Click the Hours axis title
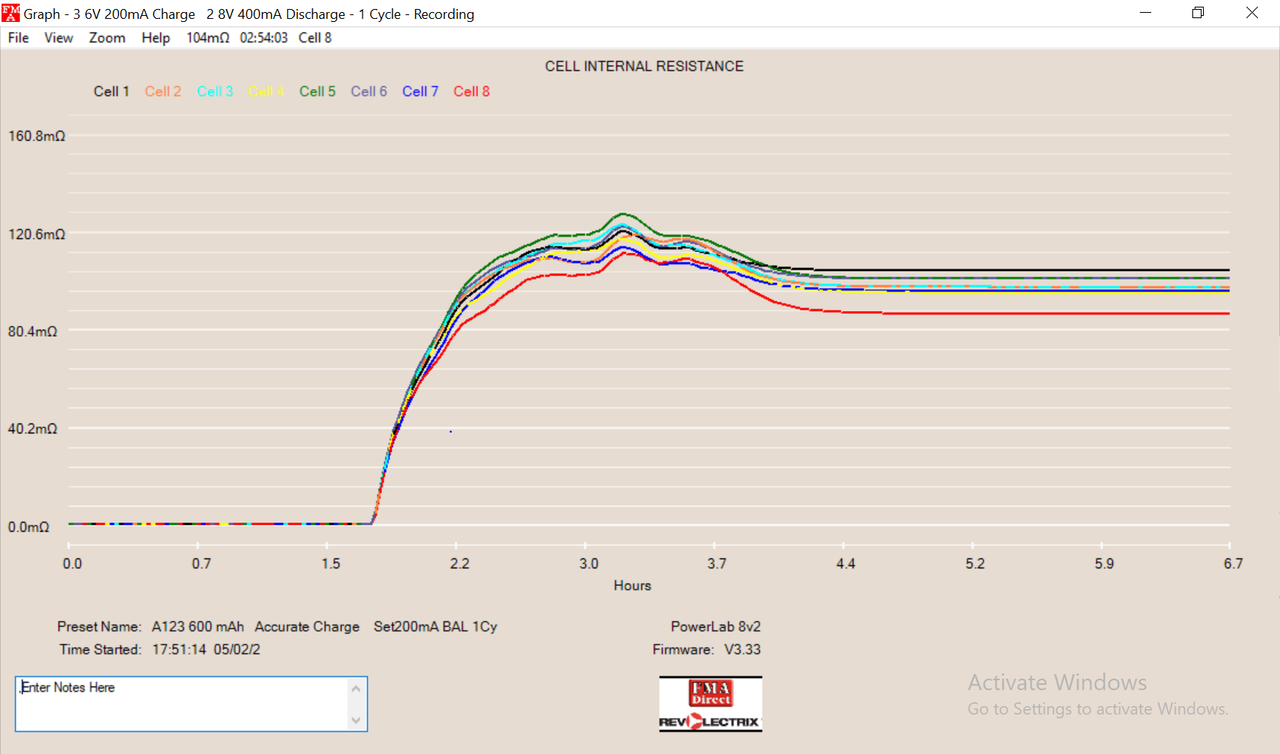This screenshot has width=1280, height=754. tap(632, 585)
